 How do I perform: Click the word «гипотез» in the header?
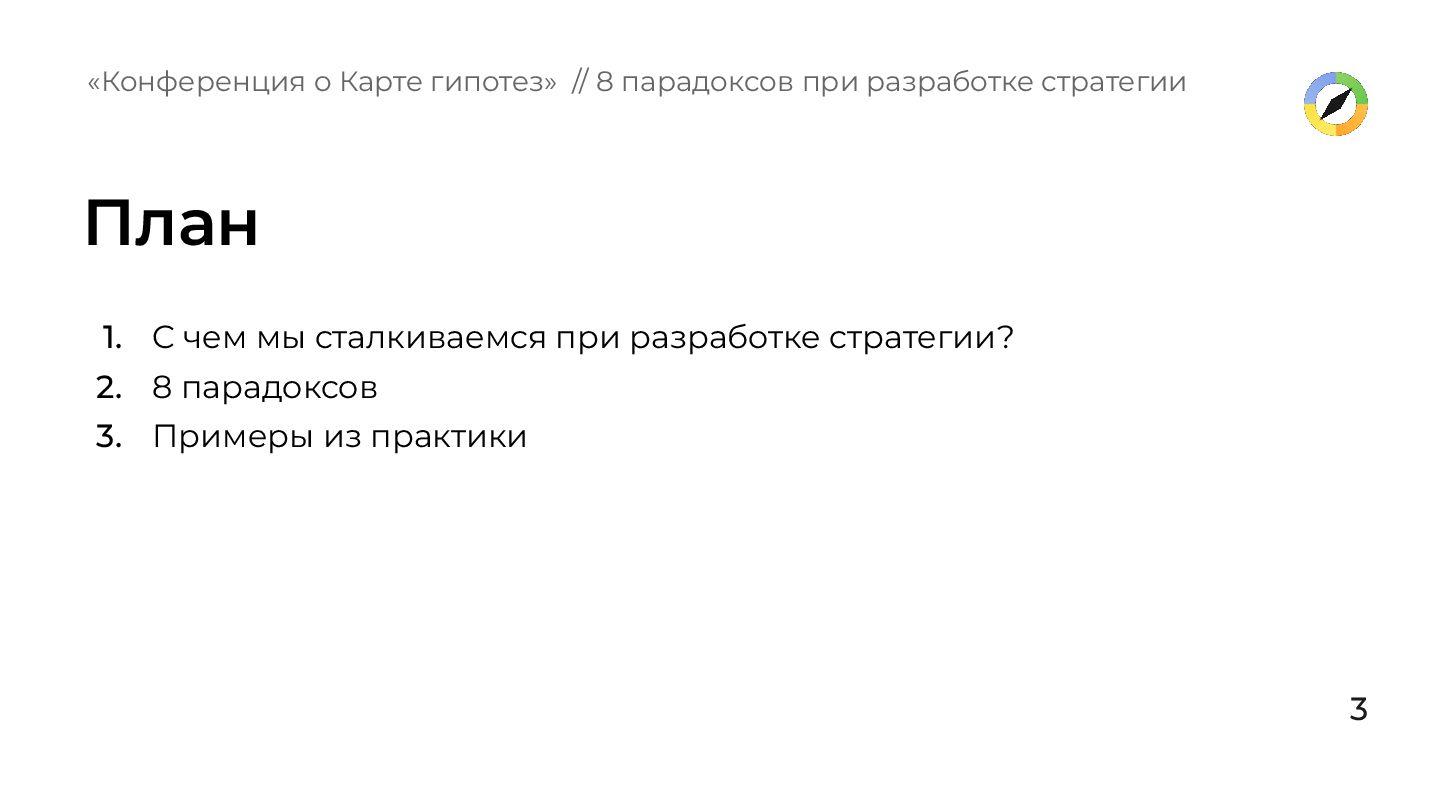coord(493,82)
